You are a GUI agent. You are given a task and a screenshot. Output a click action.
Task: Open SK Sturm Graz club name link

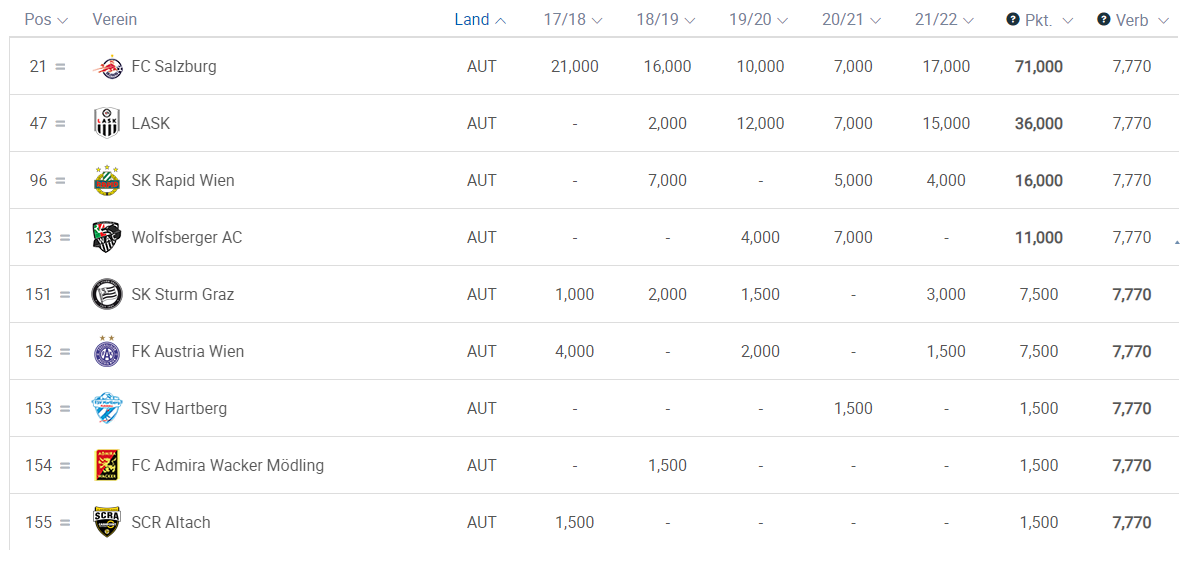(x=183, y=294)
